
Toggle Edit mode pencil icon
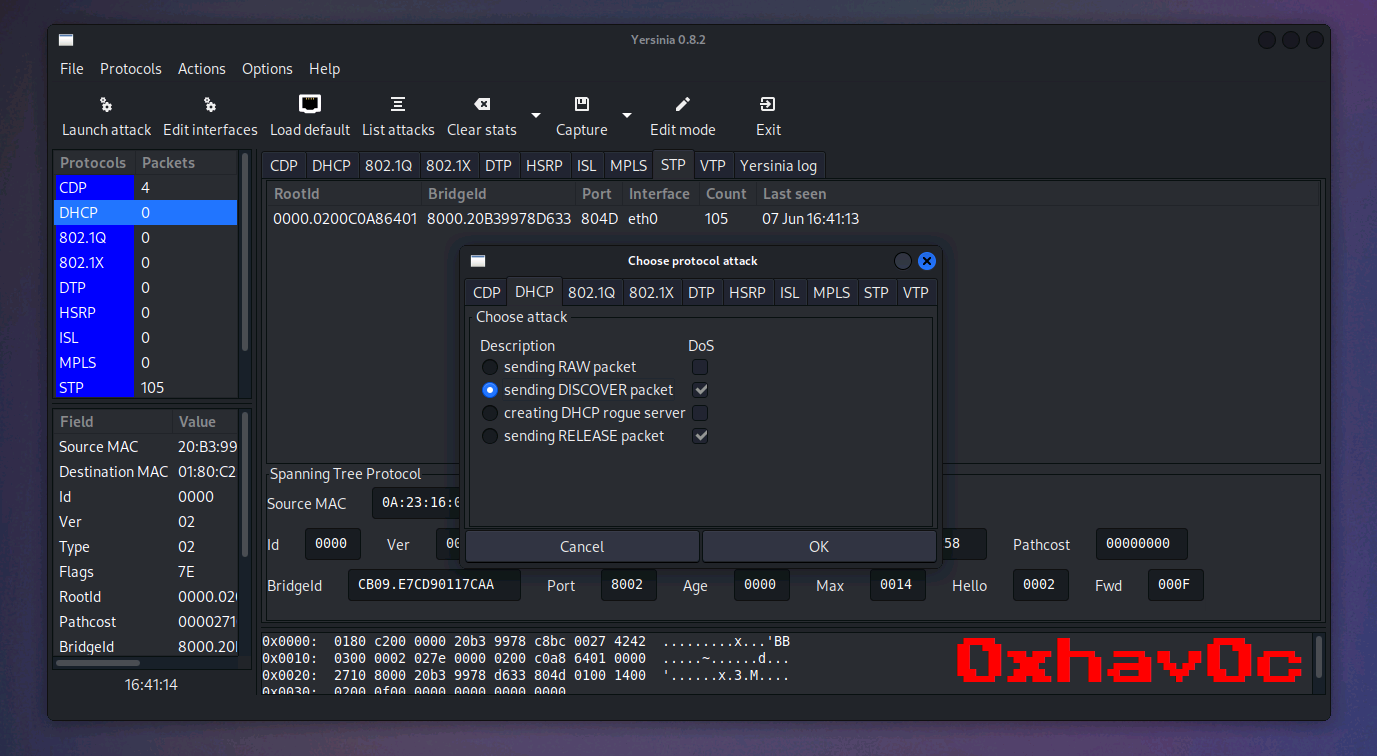[x=683, y=105]
